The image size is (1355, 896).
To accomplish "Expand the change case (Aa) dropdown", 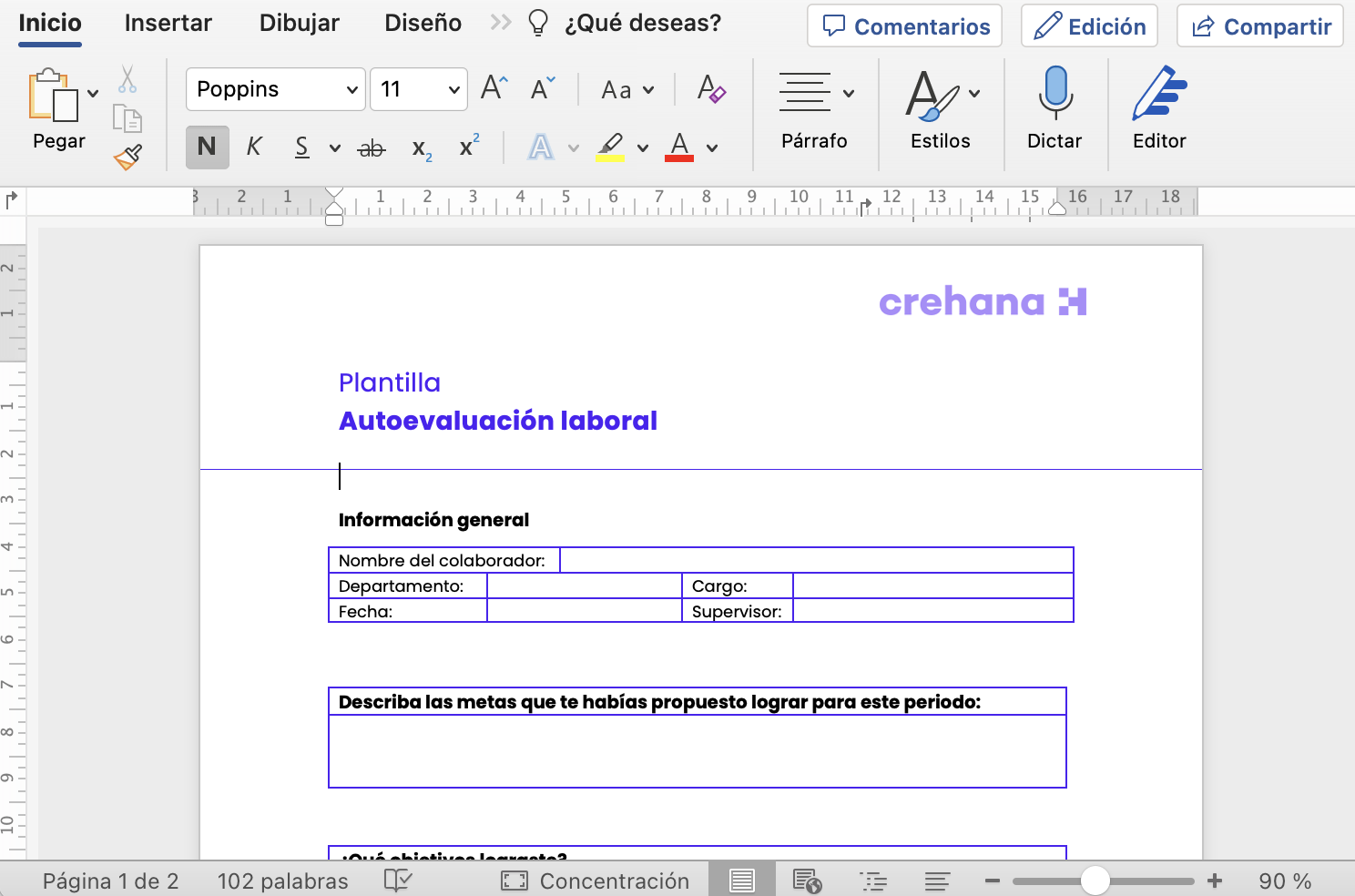I will click(x=626, y=89).
